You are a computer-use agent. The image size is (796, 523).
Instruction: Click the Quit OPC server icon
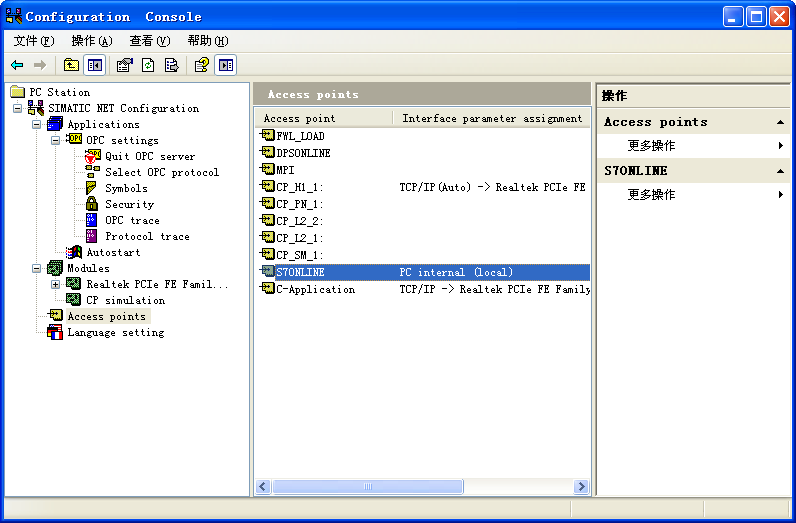93,156
